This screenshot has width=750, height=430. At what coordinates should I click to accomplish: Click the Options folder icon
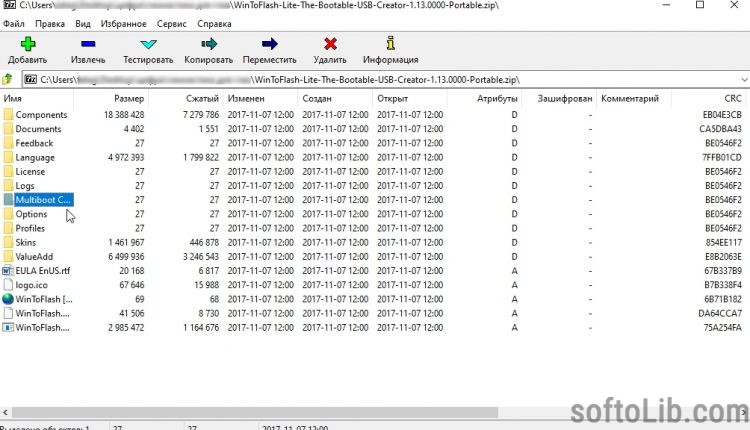(x=8, y=214)
